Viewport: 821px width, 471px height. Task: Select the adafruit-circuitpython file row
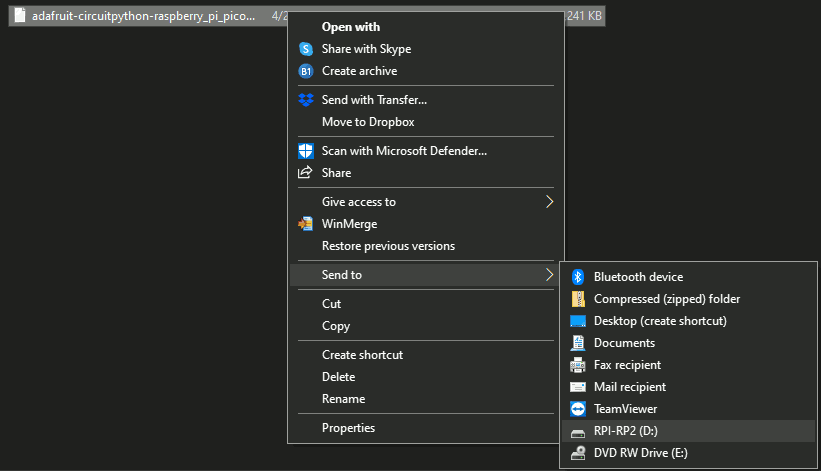307,16
